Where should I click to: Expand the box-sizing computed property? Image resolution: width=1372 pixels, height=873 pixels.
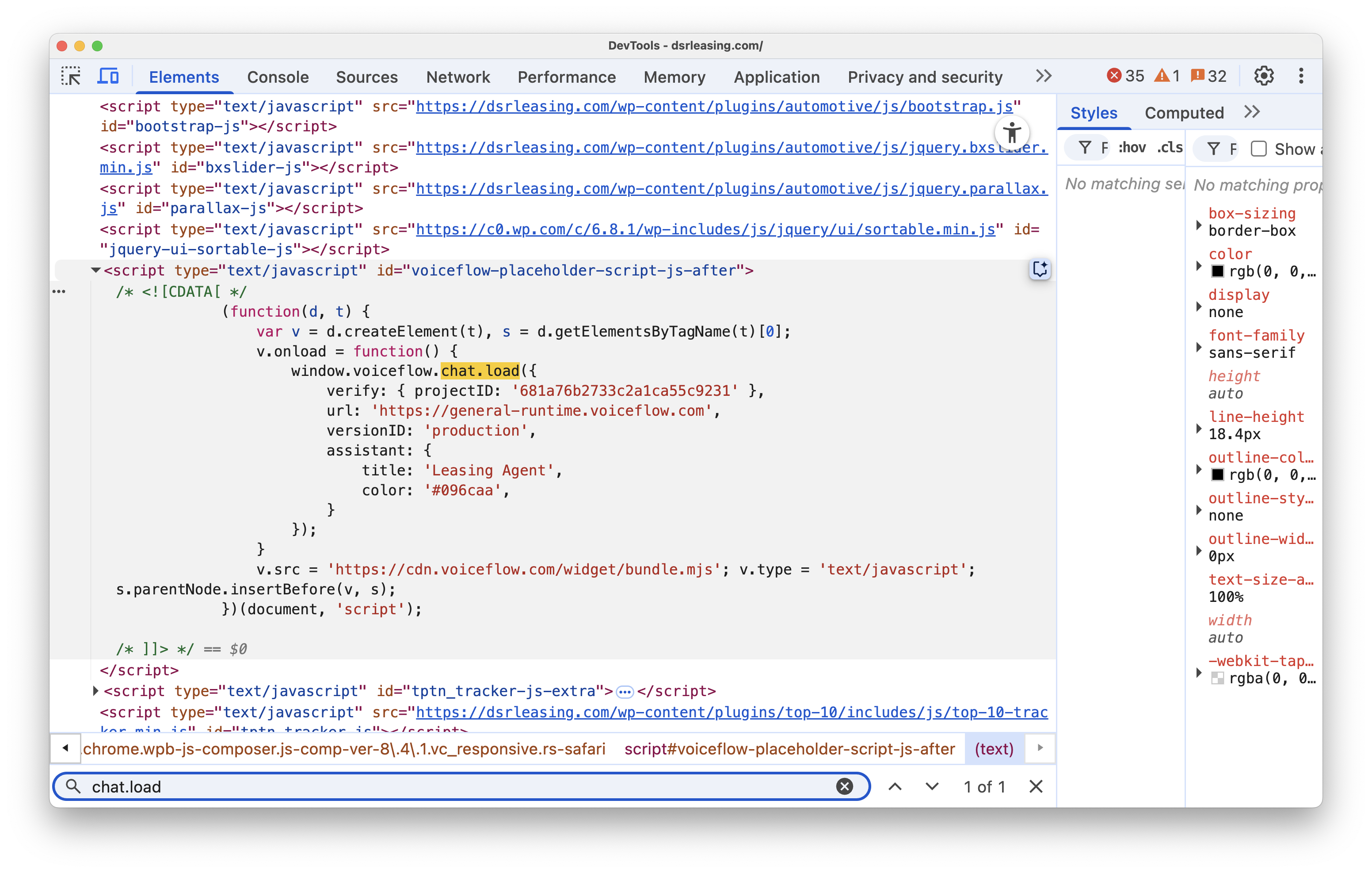pos(1199,225)
